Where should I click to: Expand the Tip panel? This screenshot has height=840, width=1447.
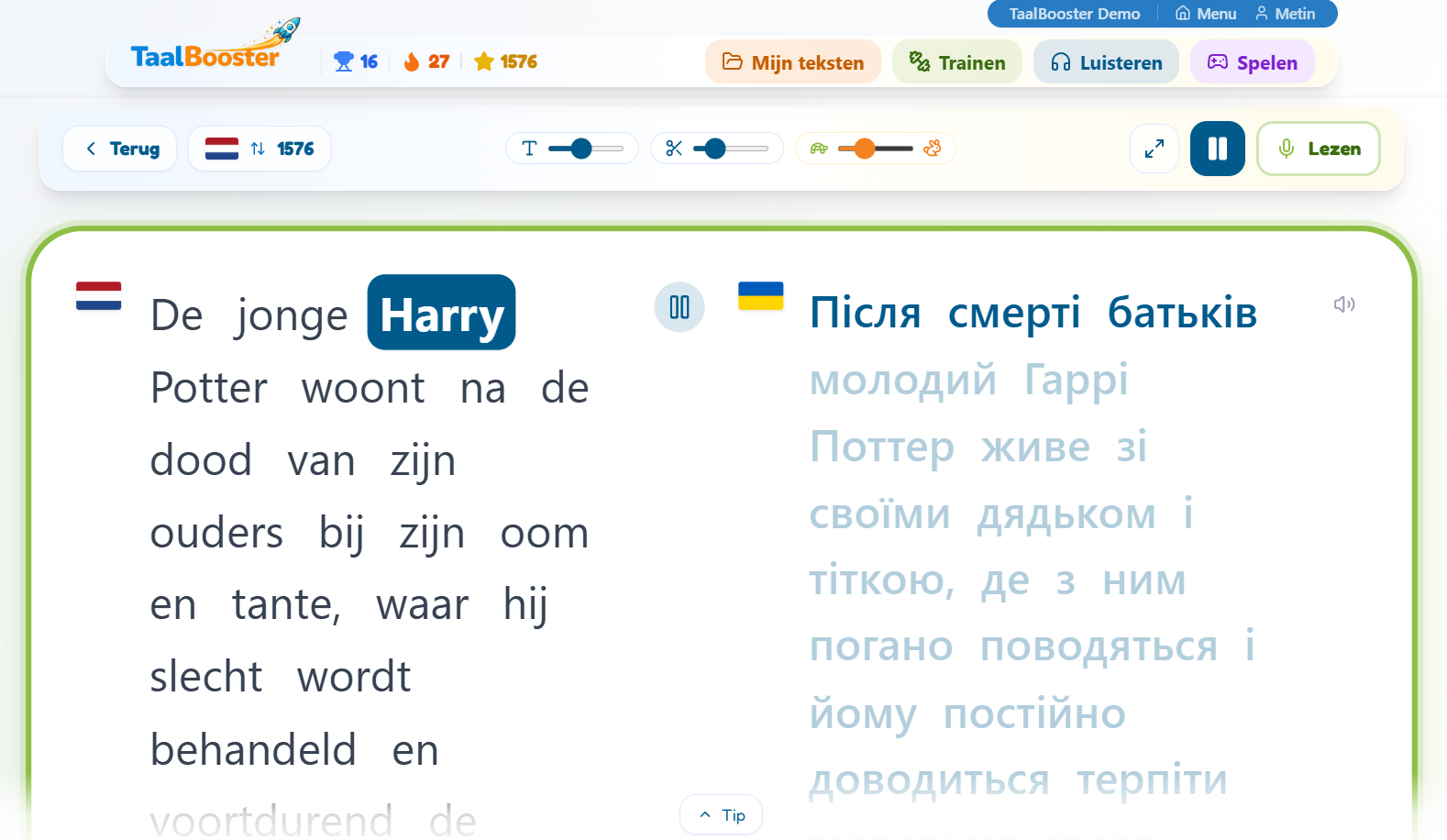pos(721,815)
